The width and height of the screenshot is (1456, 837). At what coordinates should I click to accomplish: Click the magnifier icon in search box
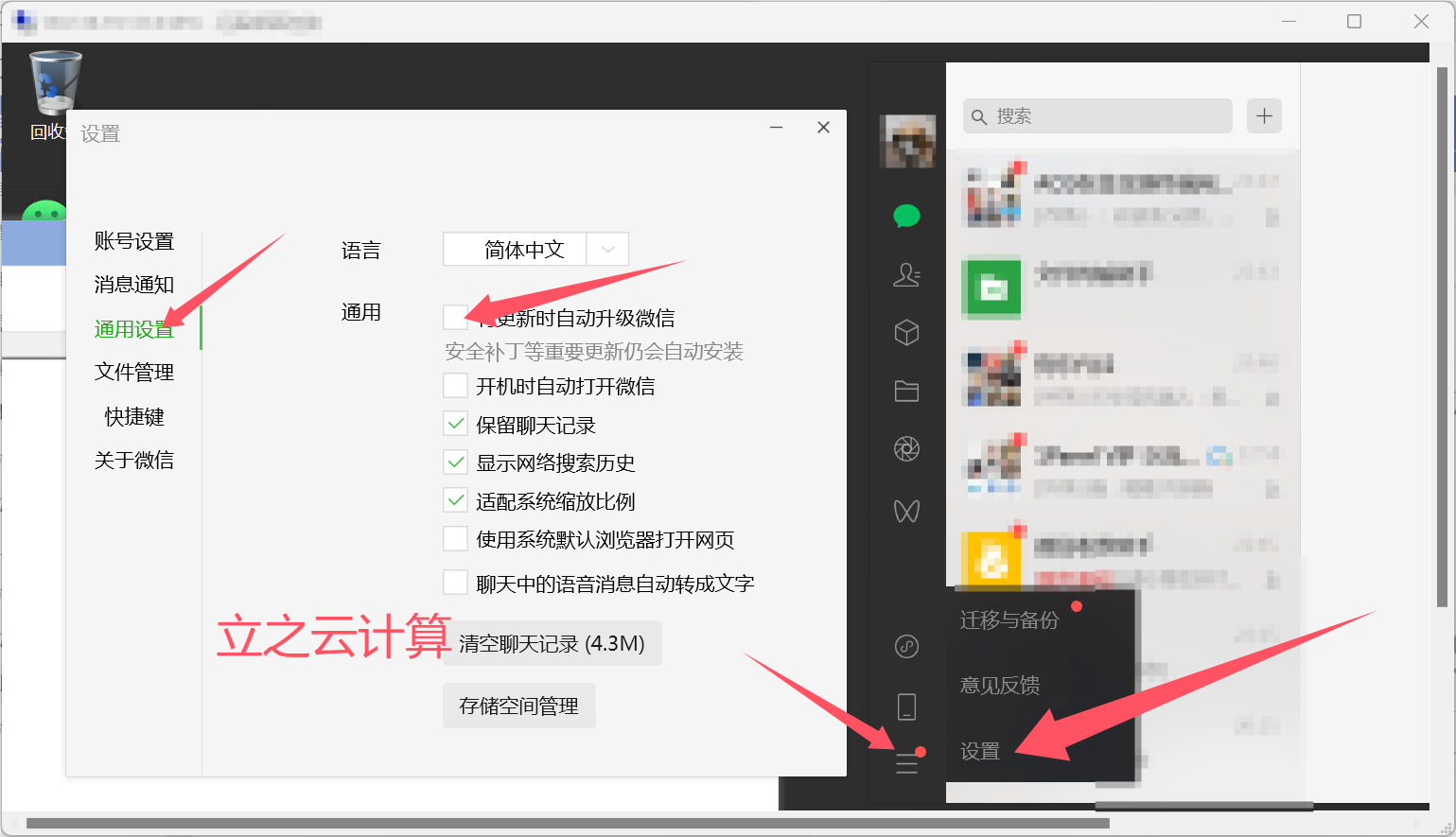(979, 116)
